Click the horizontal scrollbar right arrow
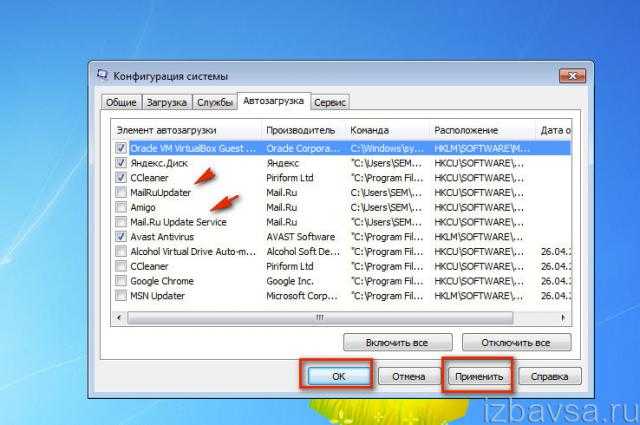Screen dimensions: 640x425 point(563,317)
